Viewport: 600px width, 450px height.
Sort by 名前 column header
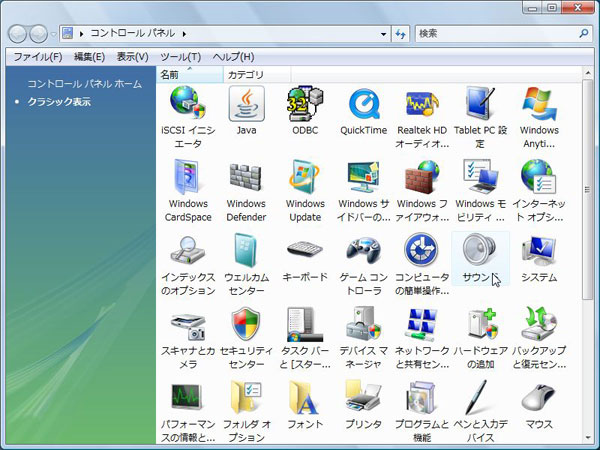[x=190, y=75]
